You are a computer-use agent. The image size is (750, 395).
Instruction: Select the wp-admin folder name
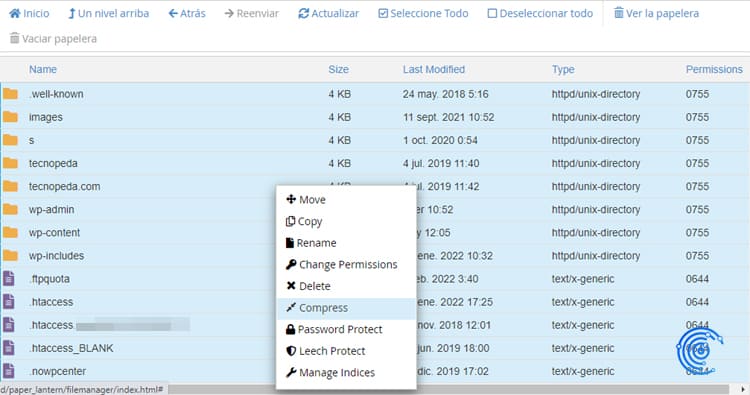(x=51, y=209)
